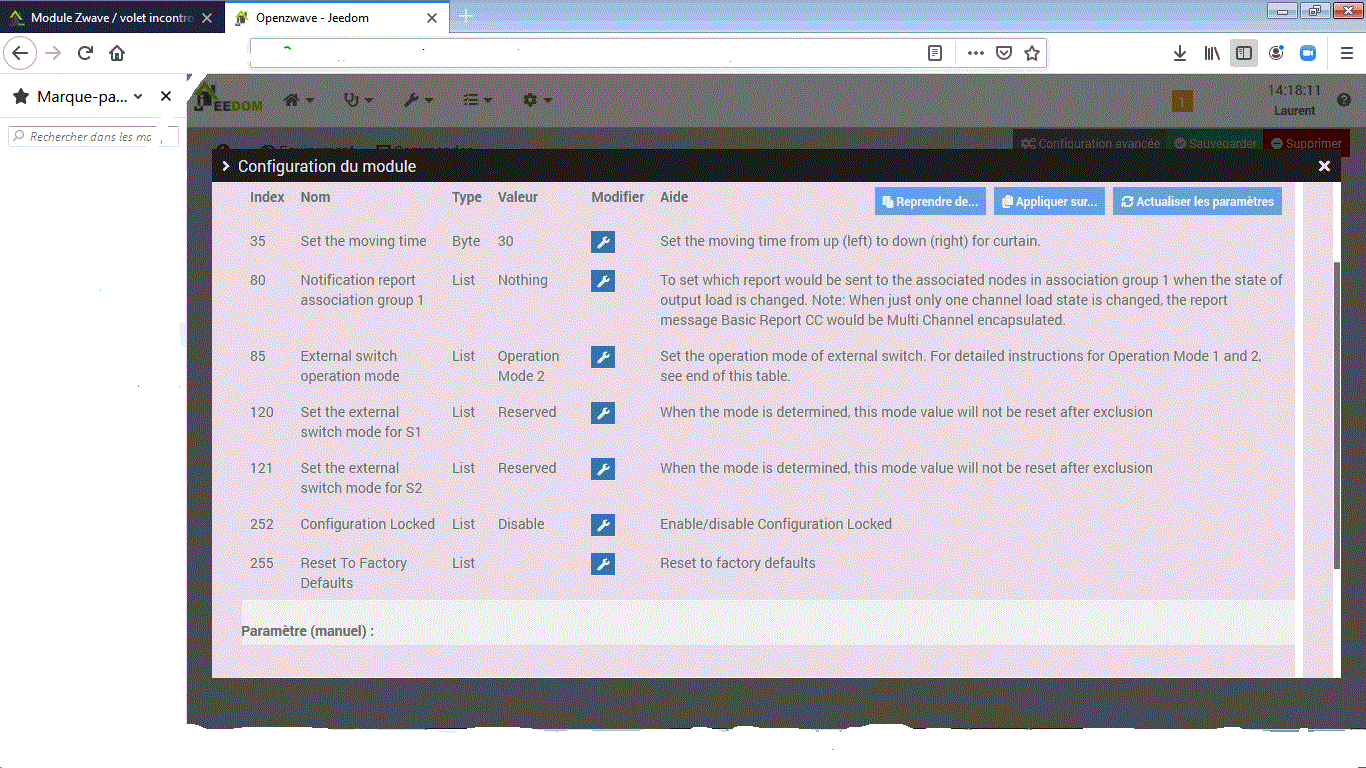Toggle reader view in address bar
This screenshot has width=1366, height=768.
(935, 53)
